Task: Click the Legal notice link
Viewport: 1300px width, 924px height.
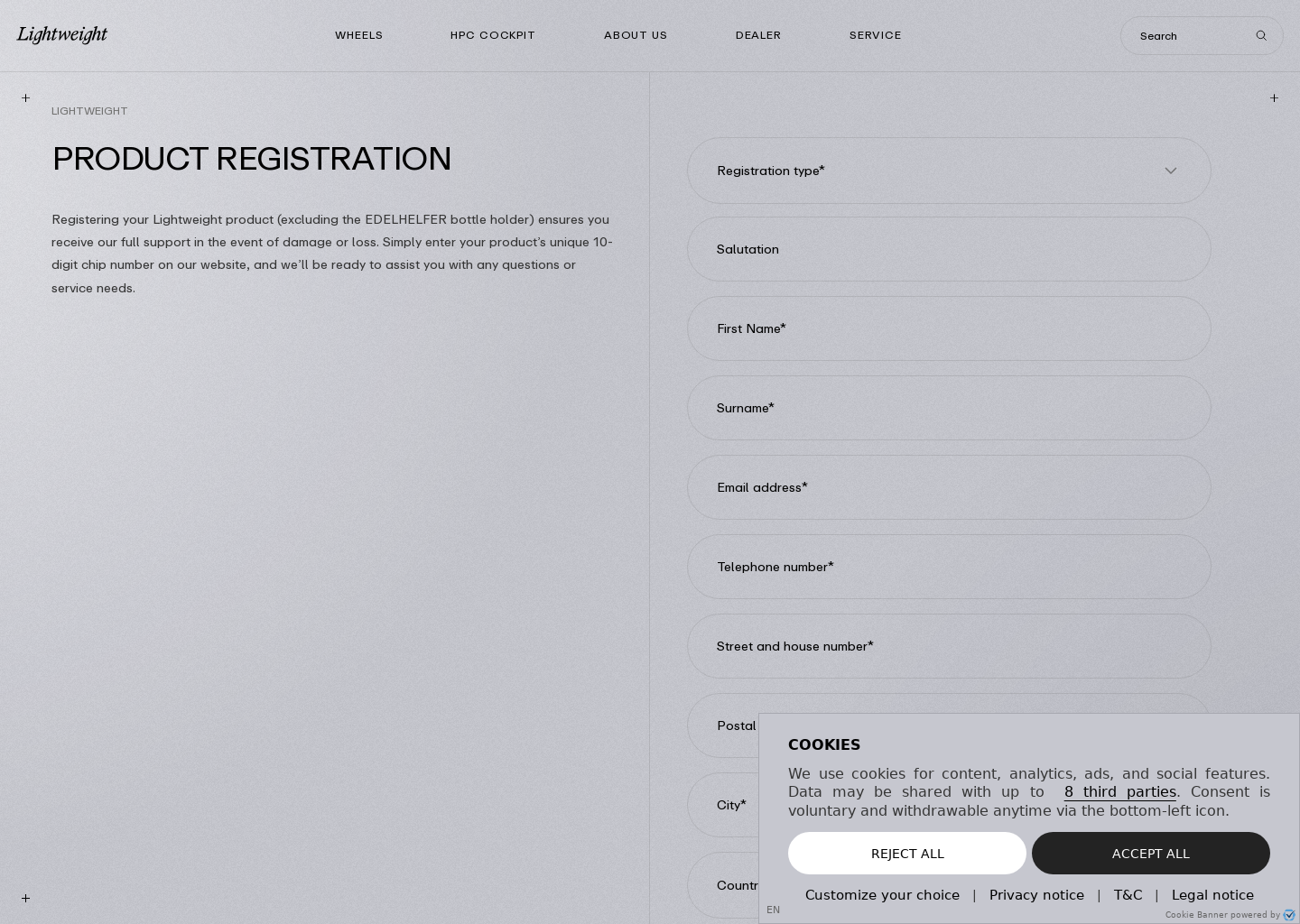Action: (x=1212, y=894)
